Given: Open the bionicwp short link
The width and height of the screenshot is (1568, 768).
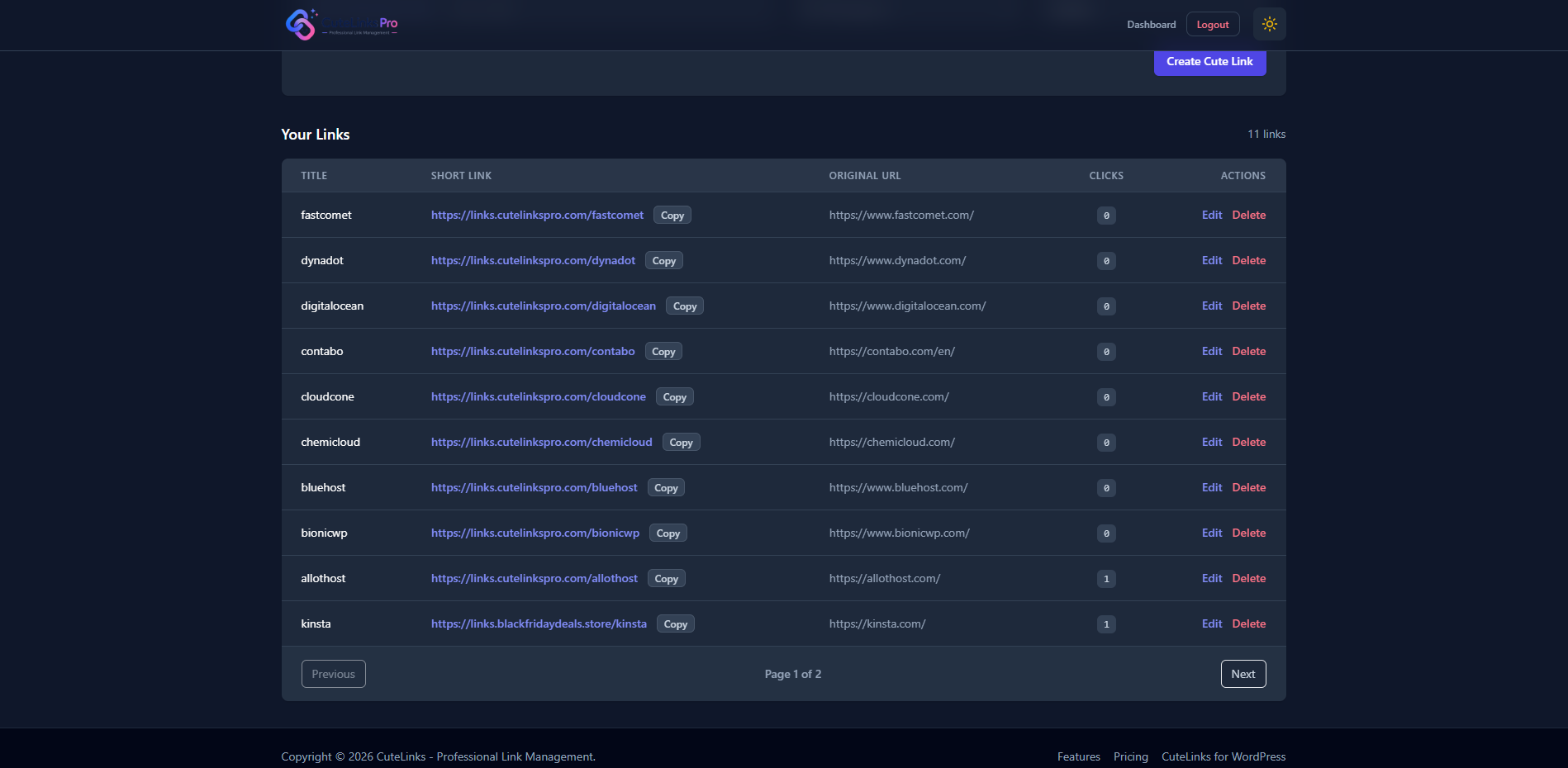Looking at the screenshot, I should [x=535, y=533].
